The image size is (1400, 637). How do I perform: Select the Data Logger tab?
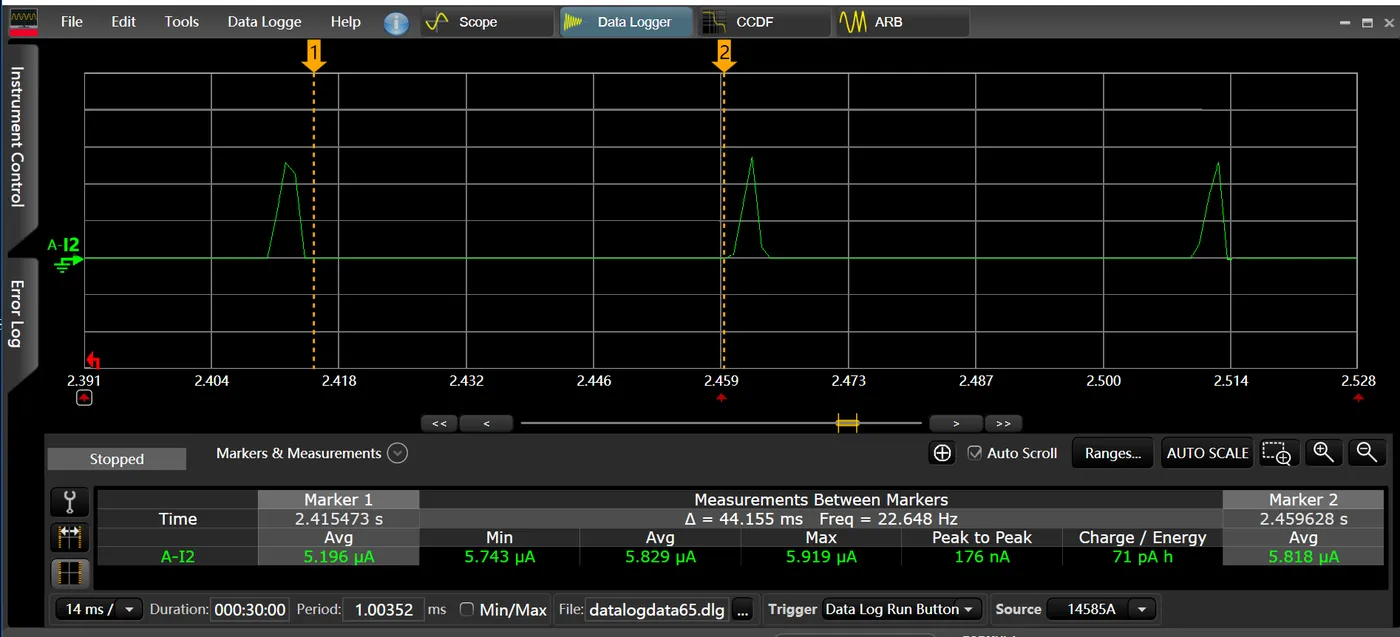pos(626,22)
